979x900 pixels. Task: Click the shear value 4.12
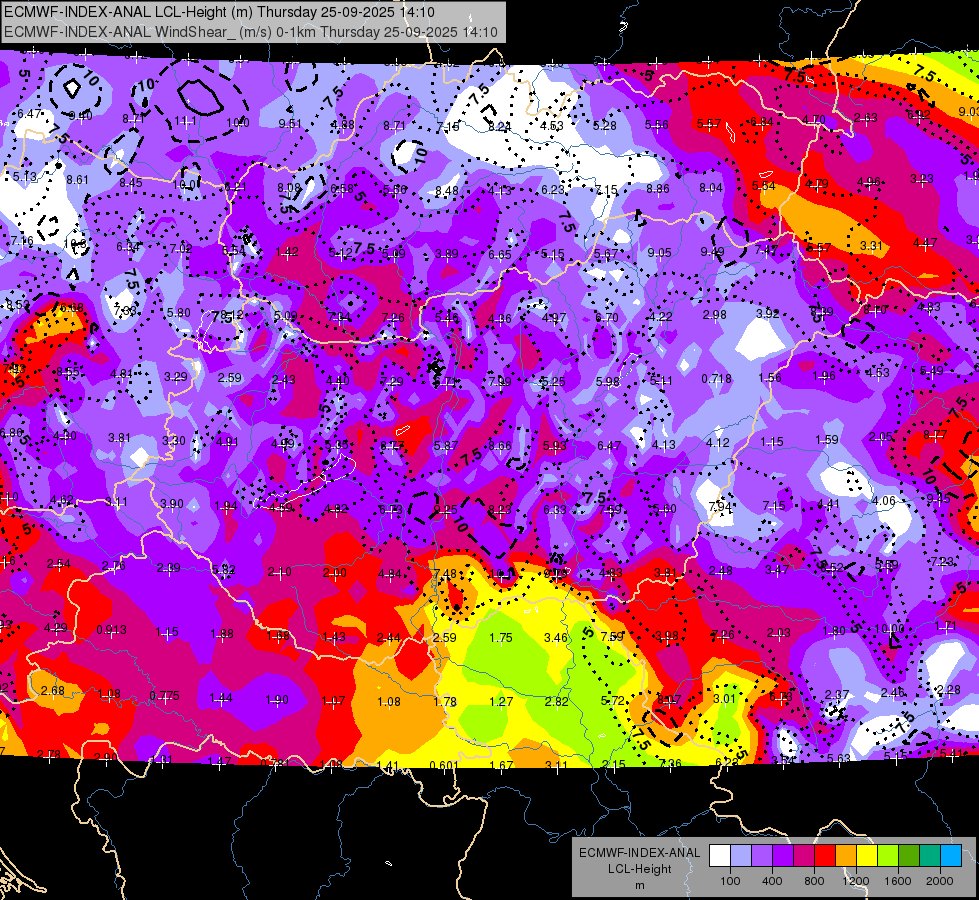coord(717,443)
